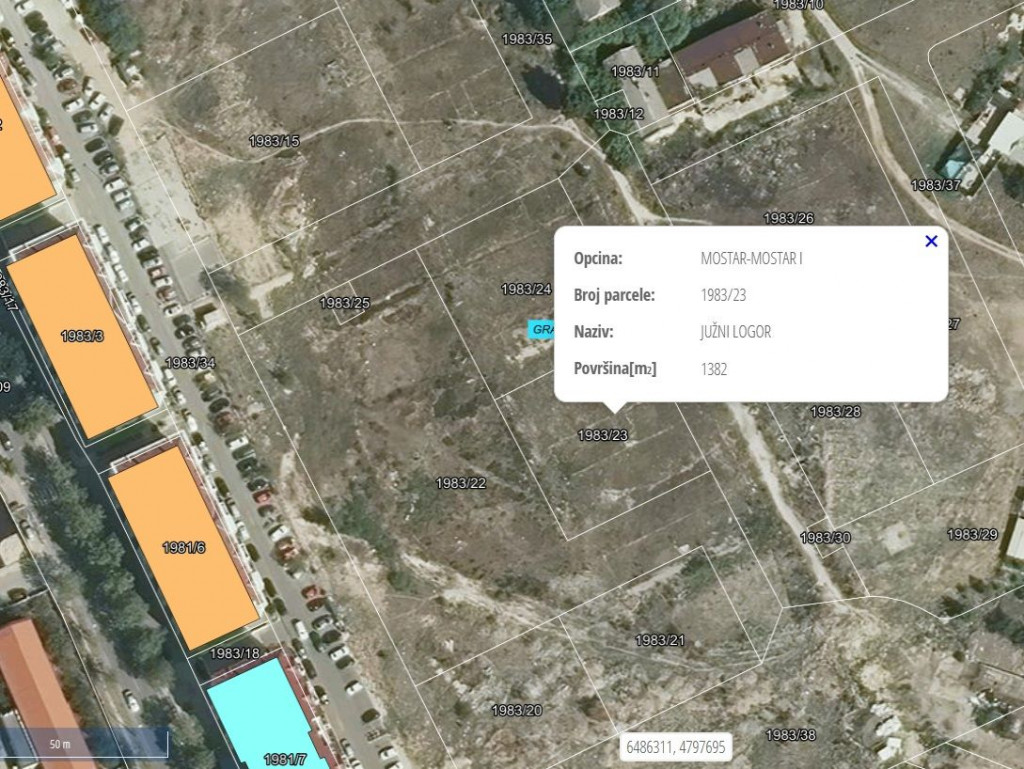Select parcel 1983/26

point(788,218)
